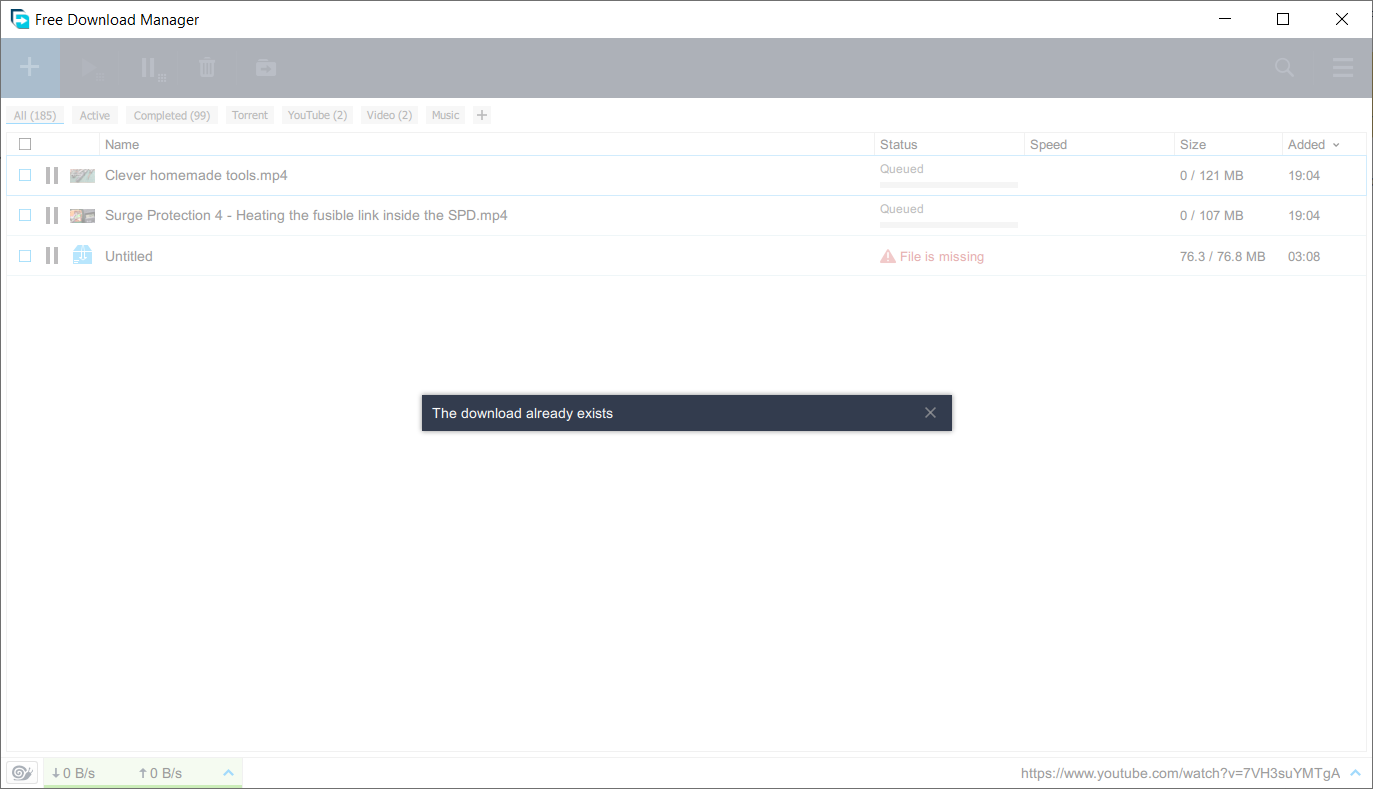
Task: Click the progress bar of Clever homemade tools
Action: (949, 185)
